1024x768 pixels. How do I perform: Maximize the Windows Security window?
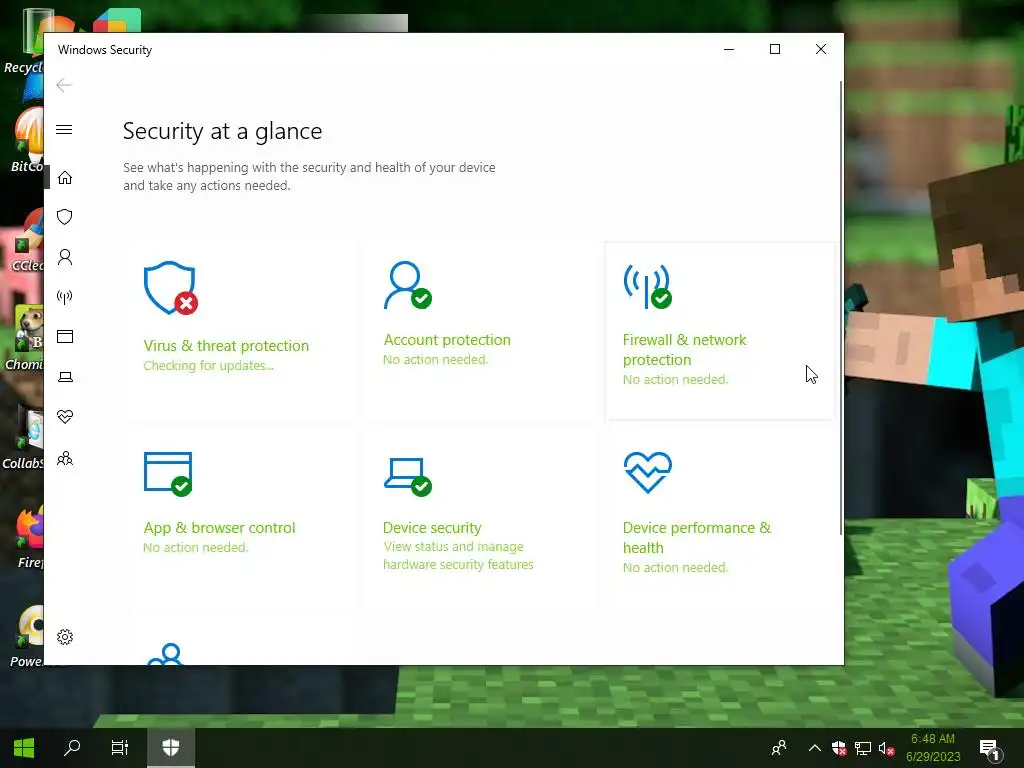coord(775,49)
